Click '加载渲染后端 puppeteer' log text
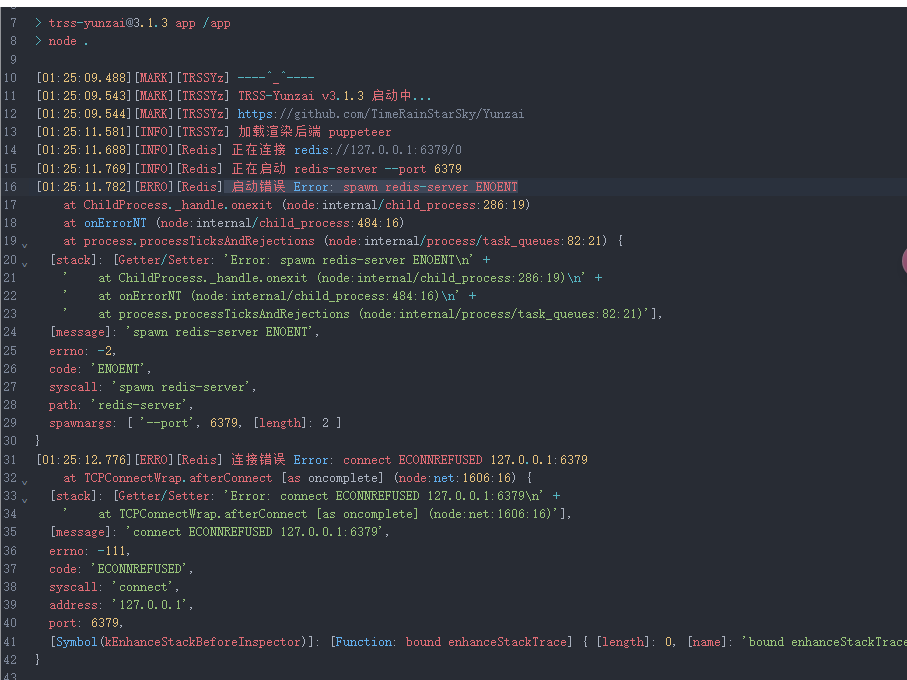 pos(315,132)
